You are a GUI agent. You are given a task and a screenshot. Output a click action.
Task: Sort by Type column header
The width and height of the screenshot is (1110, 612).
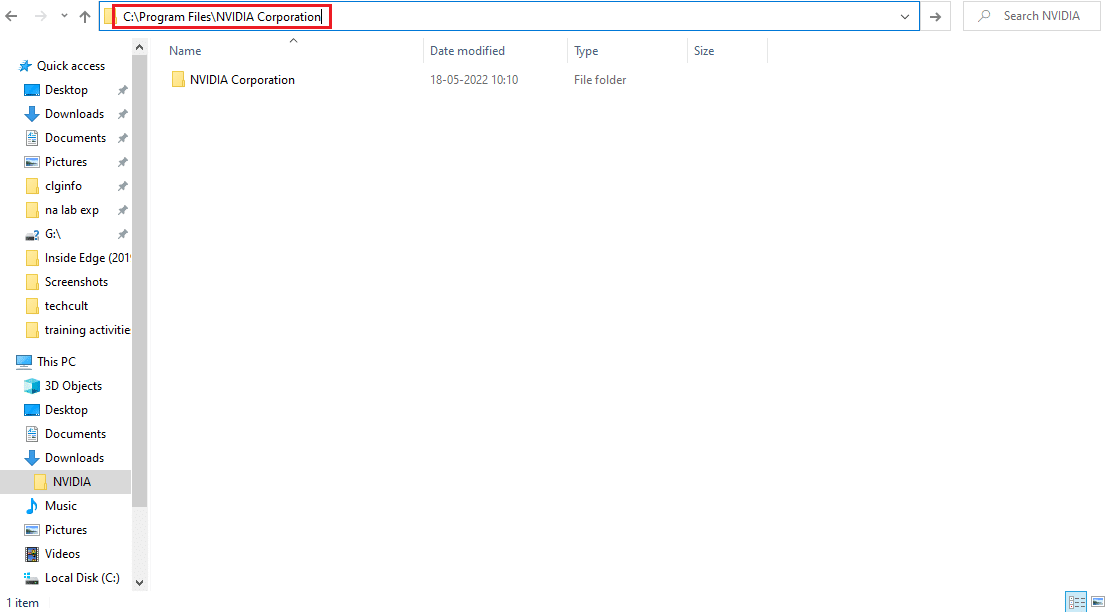coord(586,51)
